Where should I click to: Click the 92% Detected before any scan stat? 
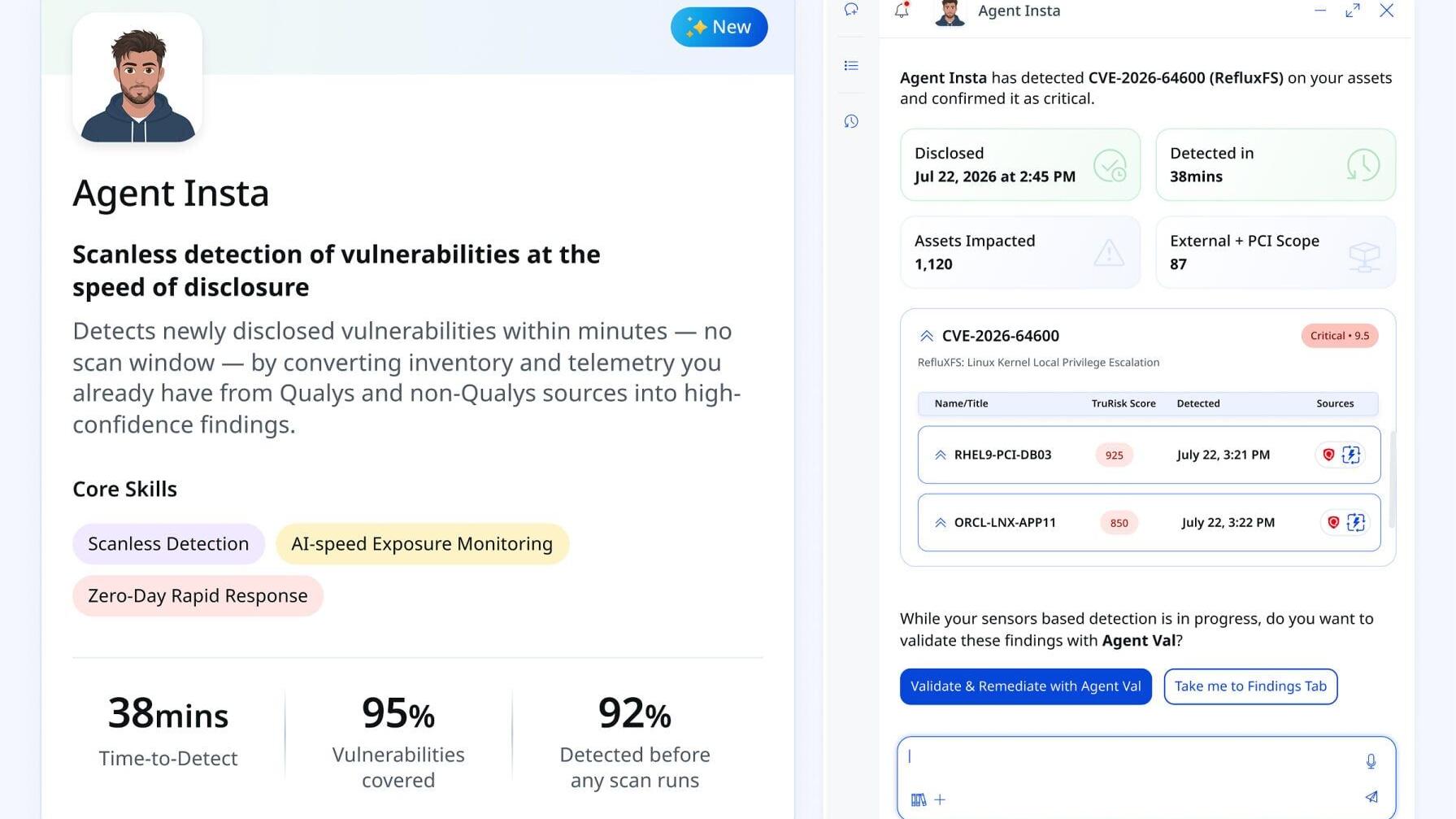635,742
